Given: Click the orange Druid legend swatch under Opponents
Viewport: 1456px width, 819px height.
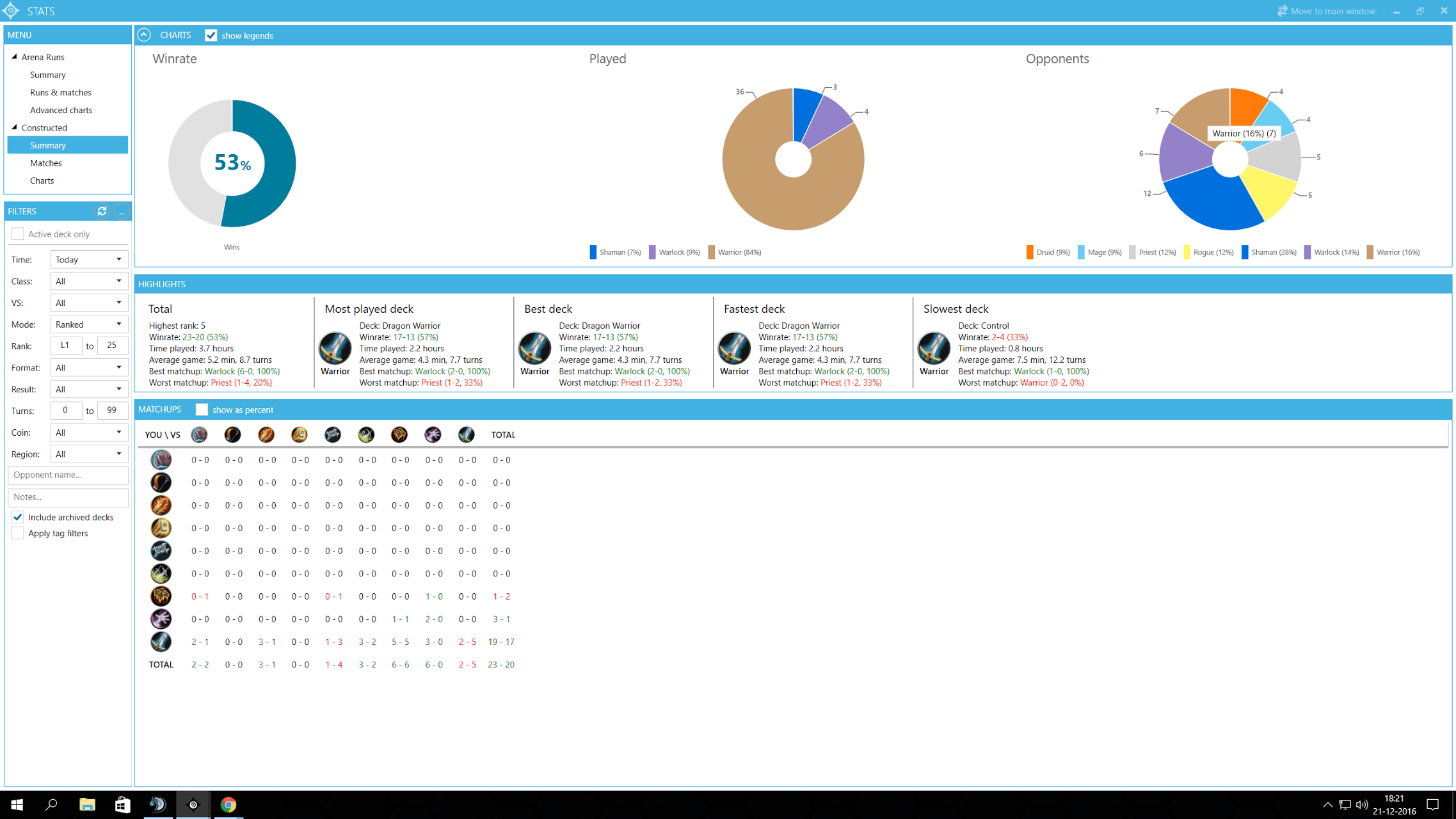Looking at the screenshot, I should click(1030, 252).
